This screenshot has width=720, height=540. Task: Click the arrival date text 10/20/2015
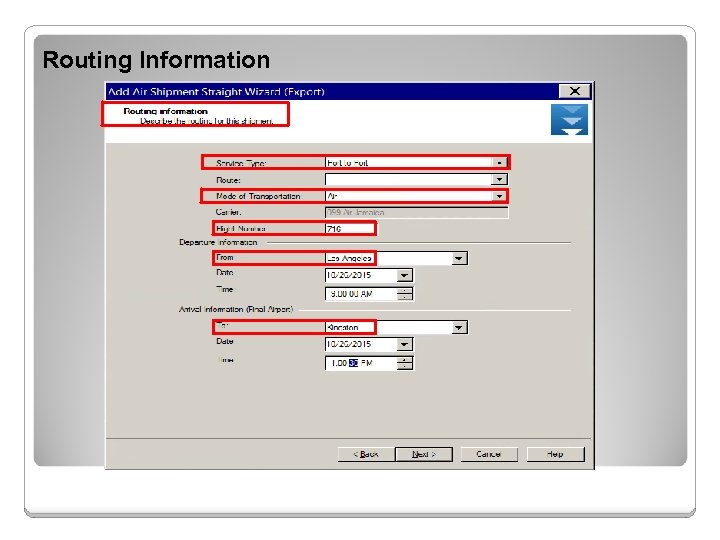tap(349, 344)
